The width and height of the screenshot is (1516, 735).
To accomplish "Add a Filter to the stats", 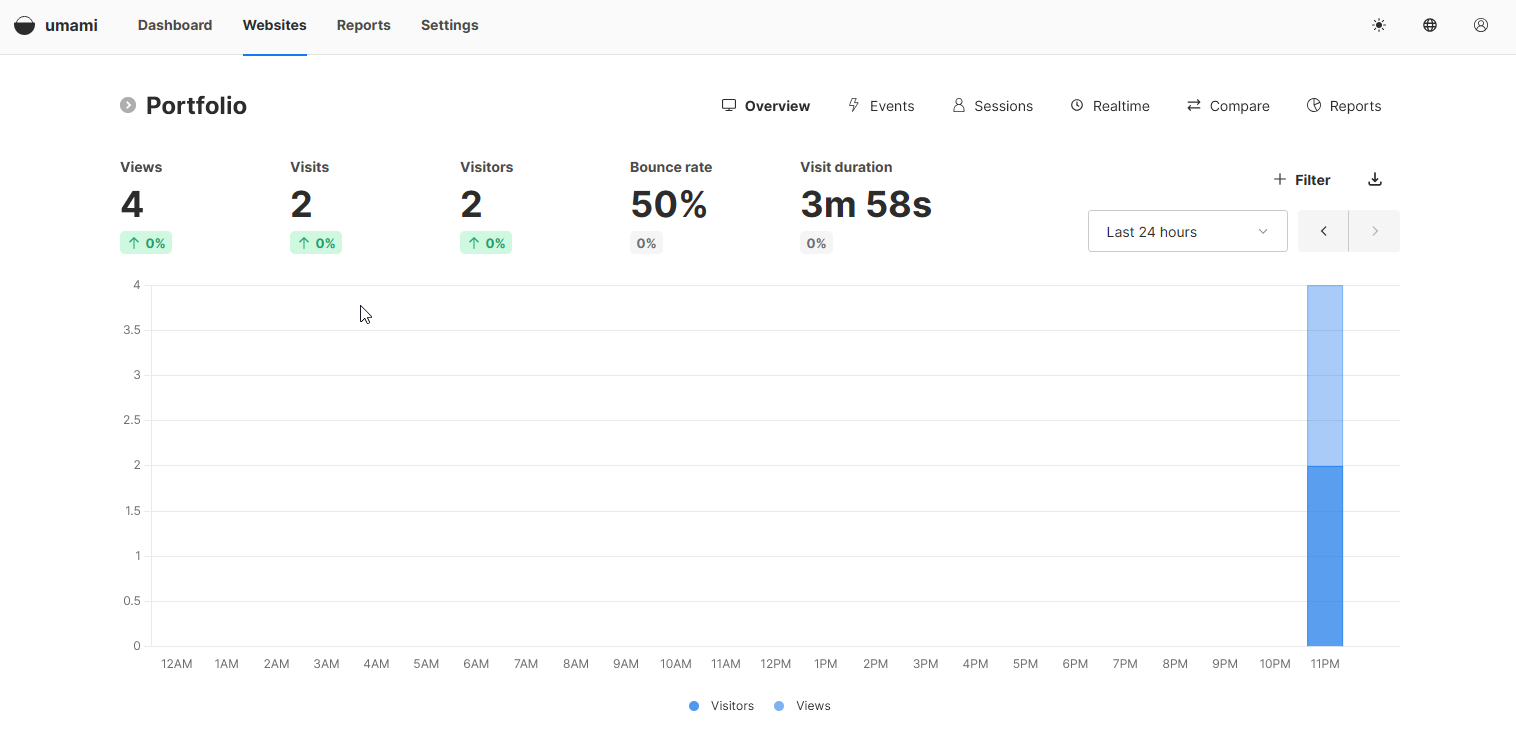I will click(1301, 180).
